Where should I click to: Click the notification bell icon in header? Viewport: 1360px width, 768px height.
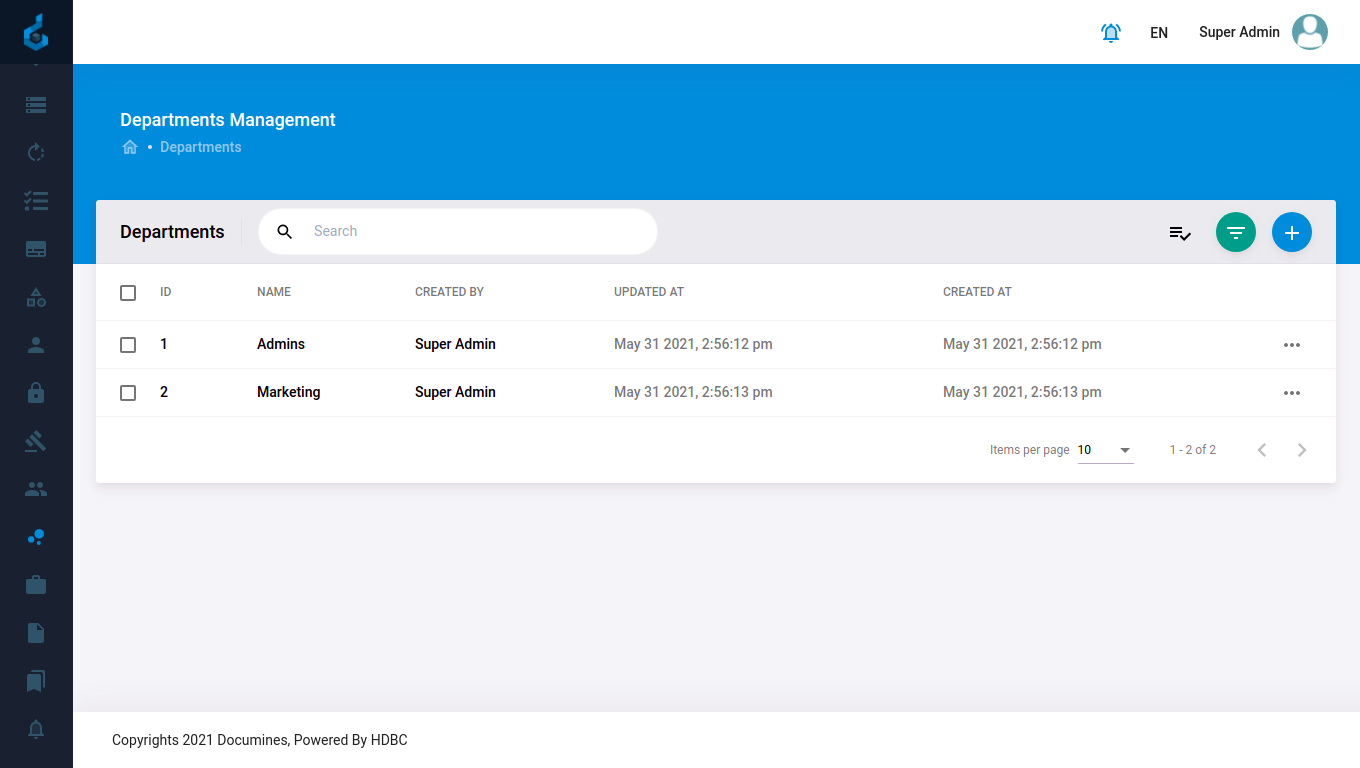coord(1110,33)
